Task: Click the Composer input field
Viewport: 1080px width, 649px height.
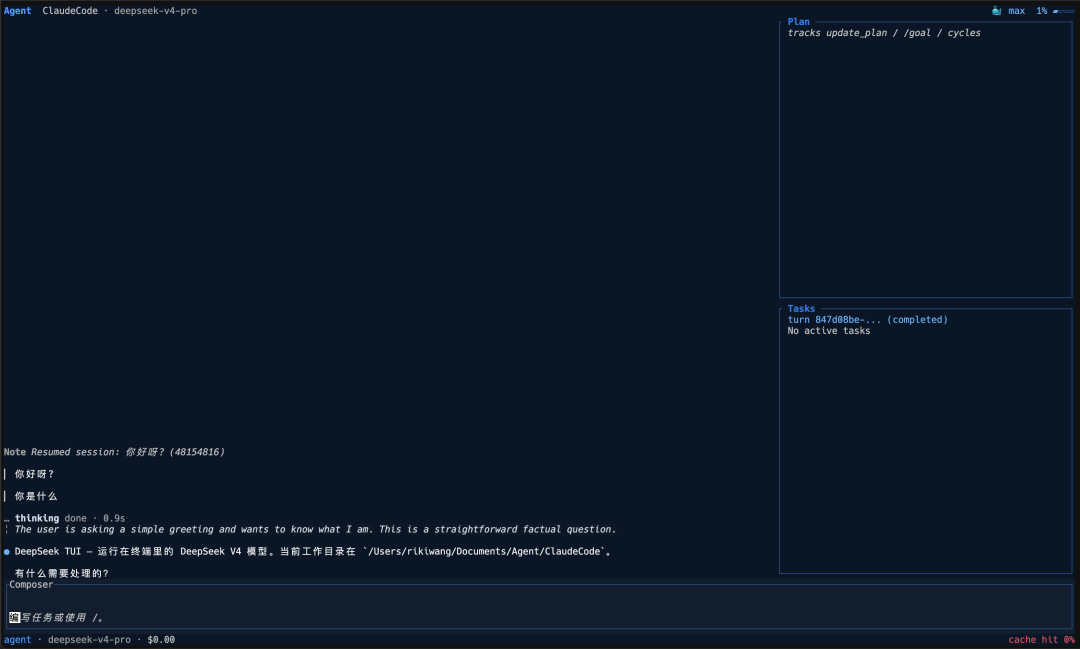Action: (x=539, y=608)
